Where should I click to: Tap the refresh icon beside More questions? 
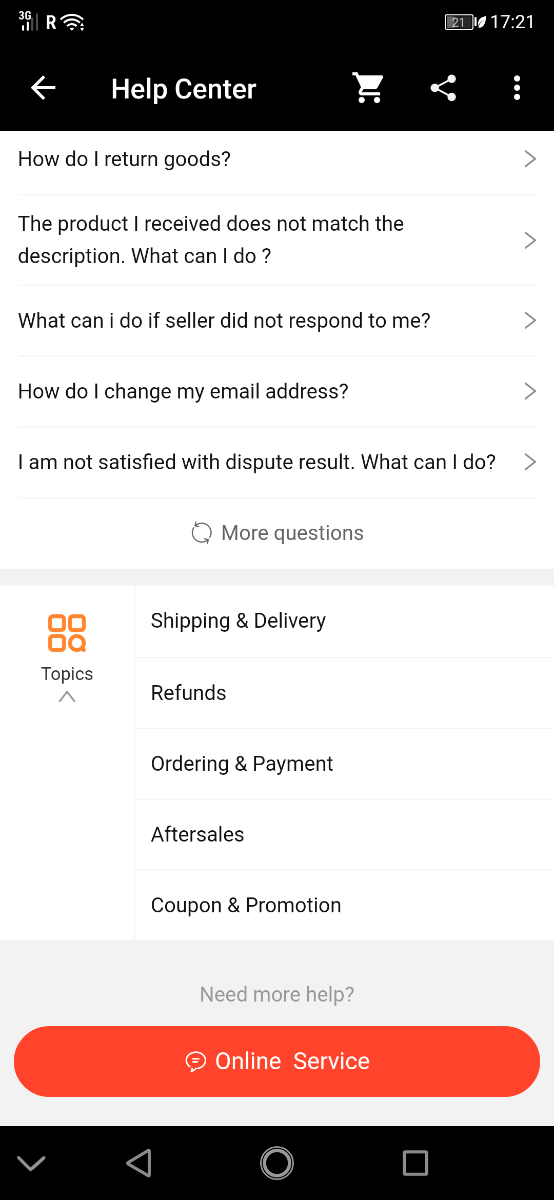coord(202,533)
